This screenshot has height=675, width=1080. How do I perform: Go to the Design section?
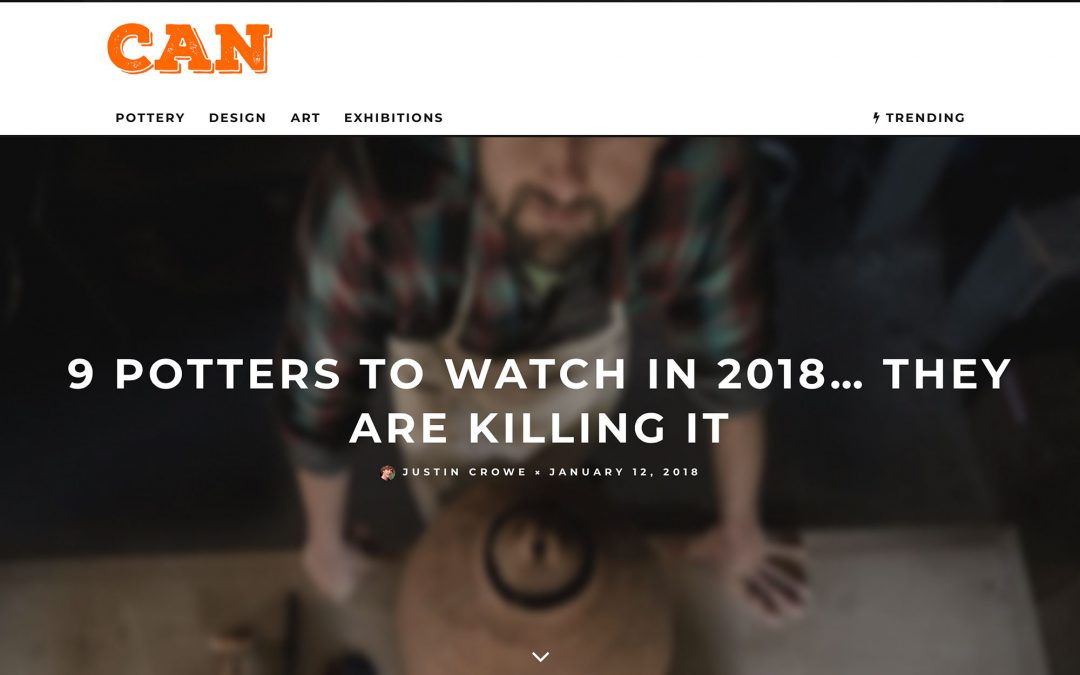pyautogui.click(x=238, y=118)
